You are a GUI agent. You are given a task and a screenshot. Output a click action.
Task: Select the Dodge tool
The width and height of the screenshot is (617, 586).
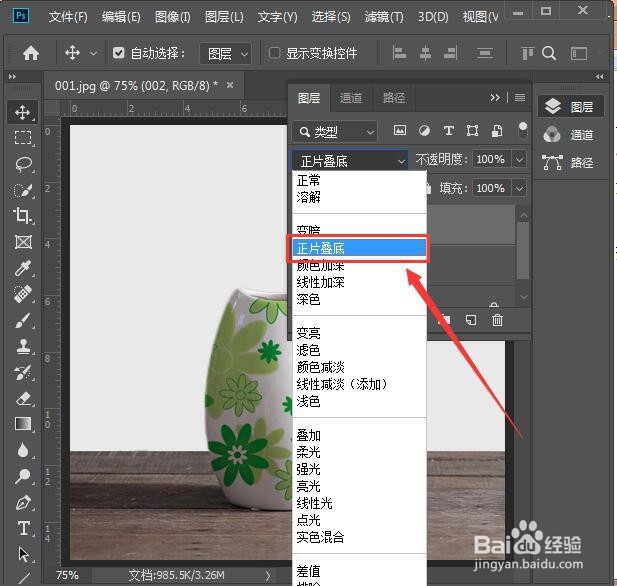click(23, 476)
